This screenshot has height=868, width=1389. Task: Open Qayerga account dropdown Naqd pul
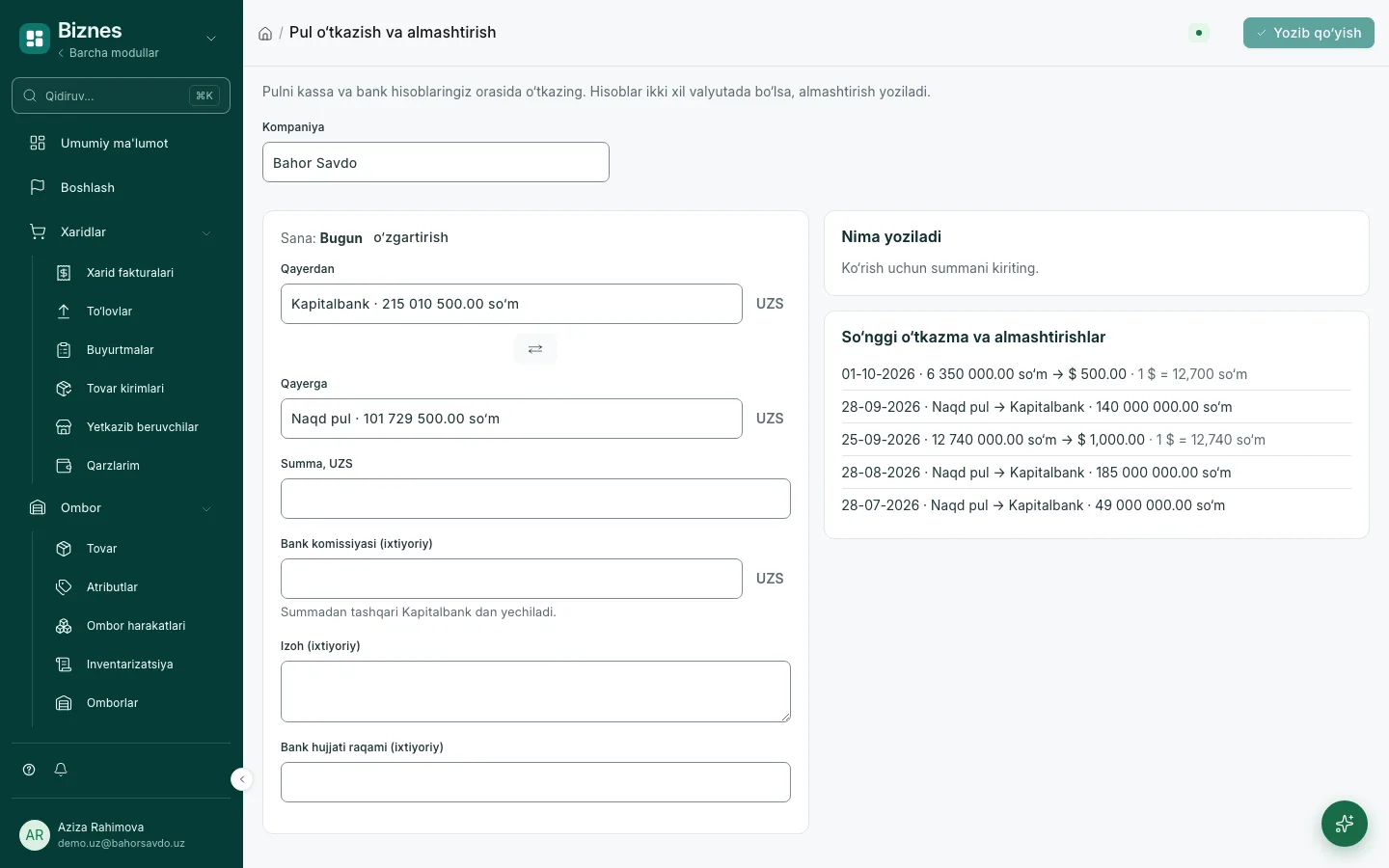point(511,419)
